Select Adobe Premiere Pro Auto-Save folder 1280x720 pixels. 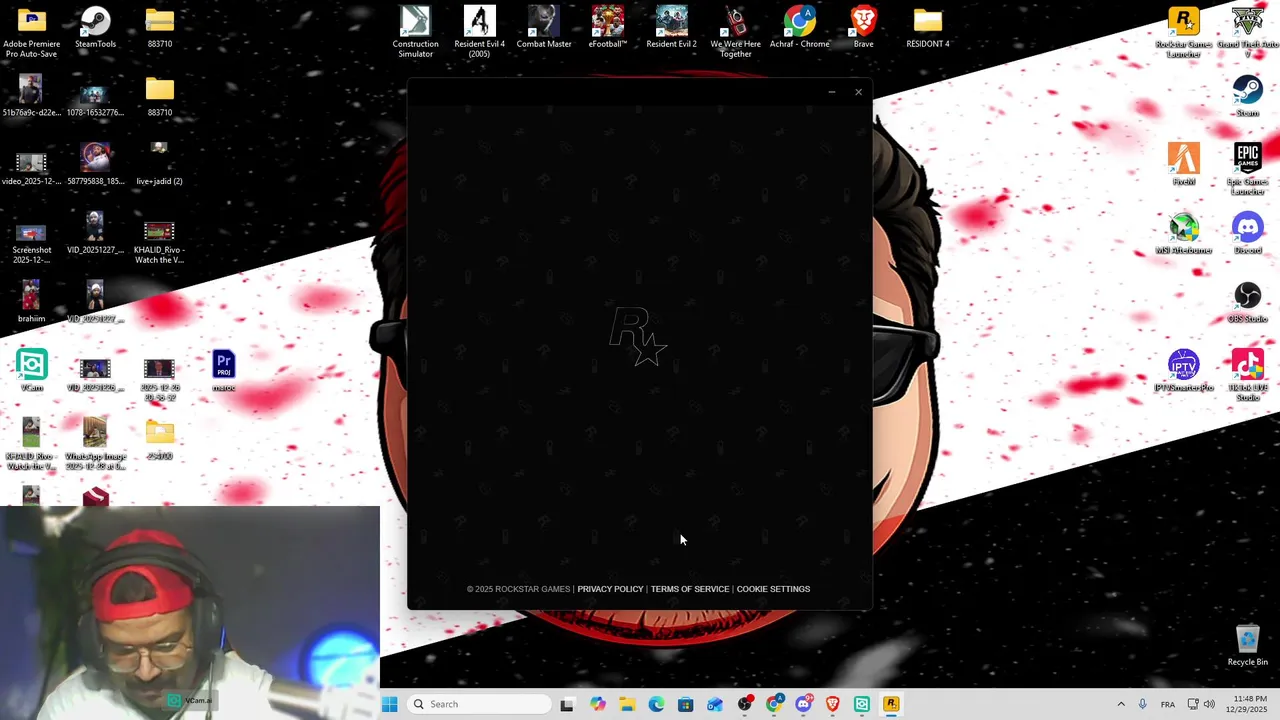coord(31,32)
